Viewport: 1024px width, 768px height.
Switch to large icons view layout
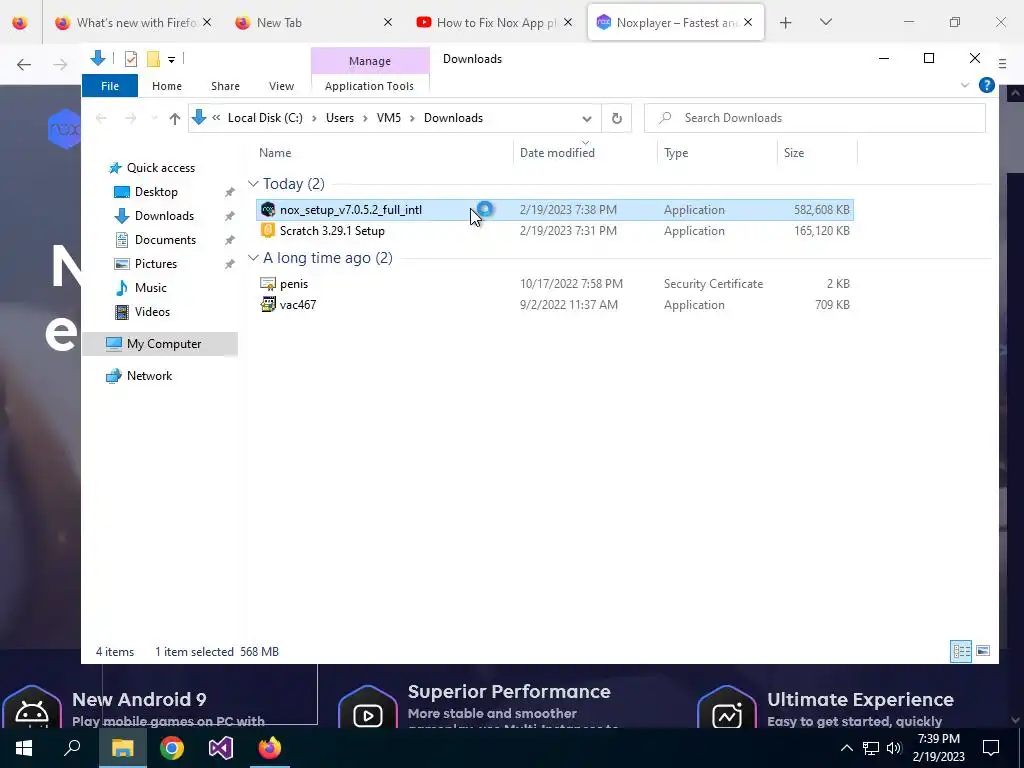pyautogui.click(x=982, y=651)
